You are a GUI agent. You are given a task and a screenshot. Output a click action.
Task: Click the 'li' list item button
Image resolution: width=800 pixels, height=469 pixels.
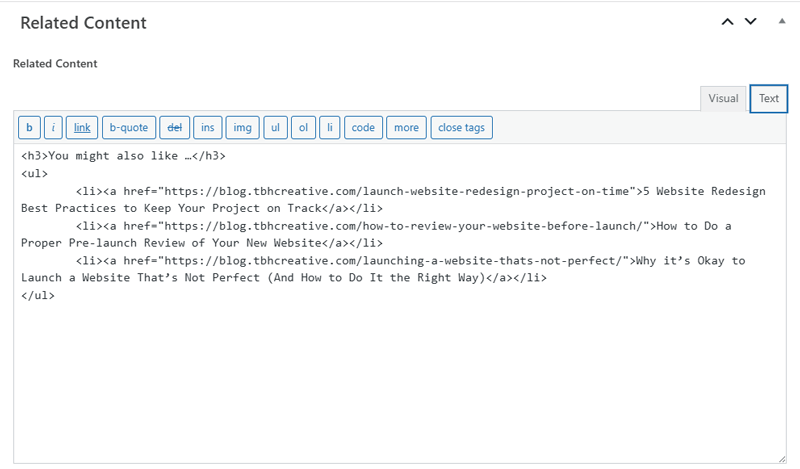tap(329, 128)
